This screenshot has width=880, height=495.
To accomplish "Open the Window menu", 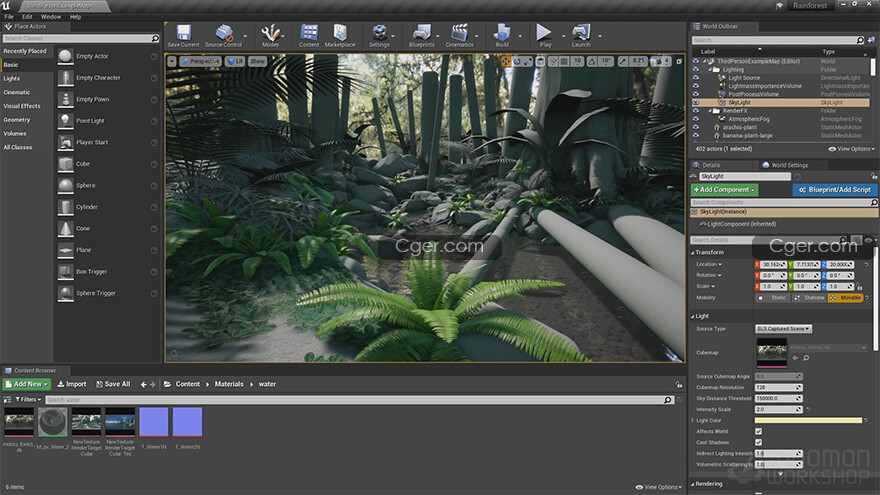I will coord(51,17).
